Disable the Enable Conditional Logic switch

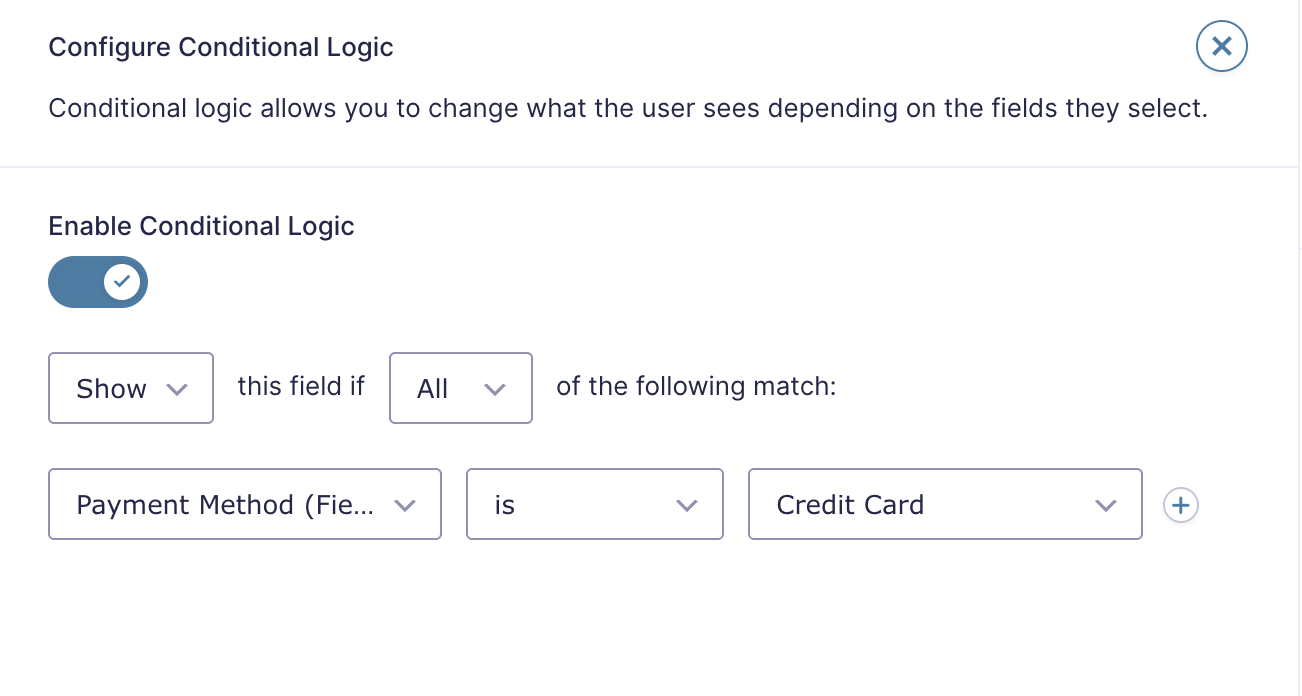[98, 282]
